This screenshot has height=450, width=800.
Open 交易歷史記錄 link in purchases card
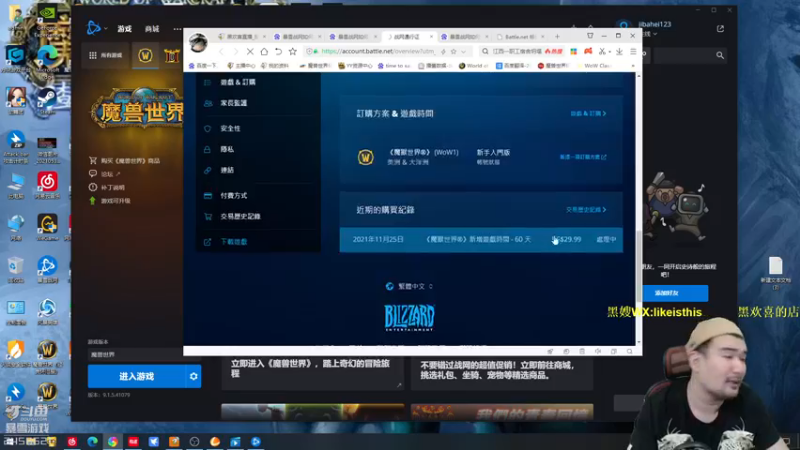586,210
